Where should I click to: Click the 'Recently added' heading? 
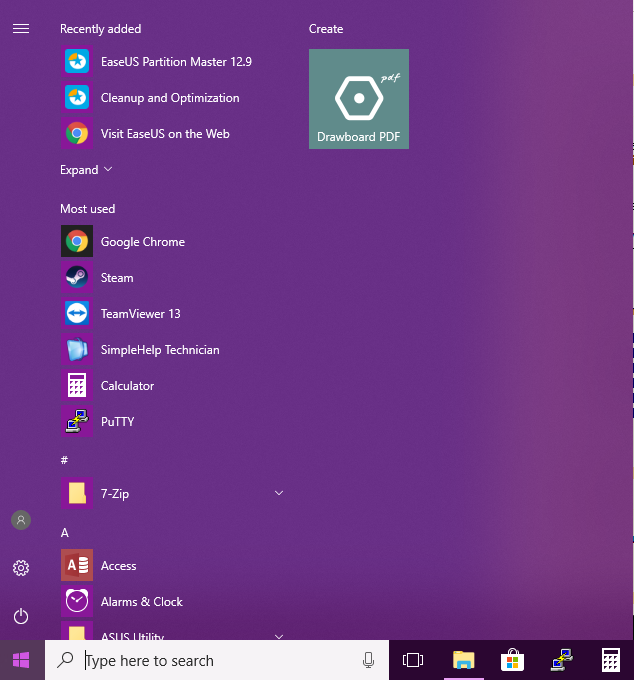coord(100,29)
